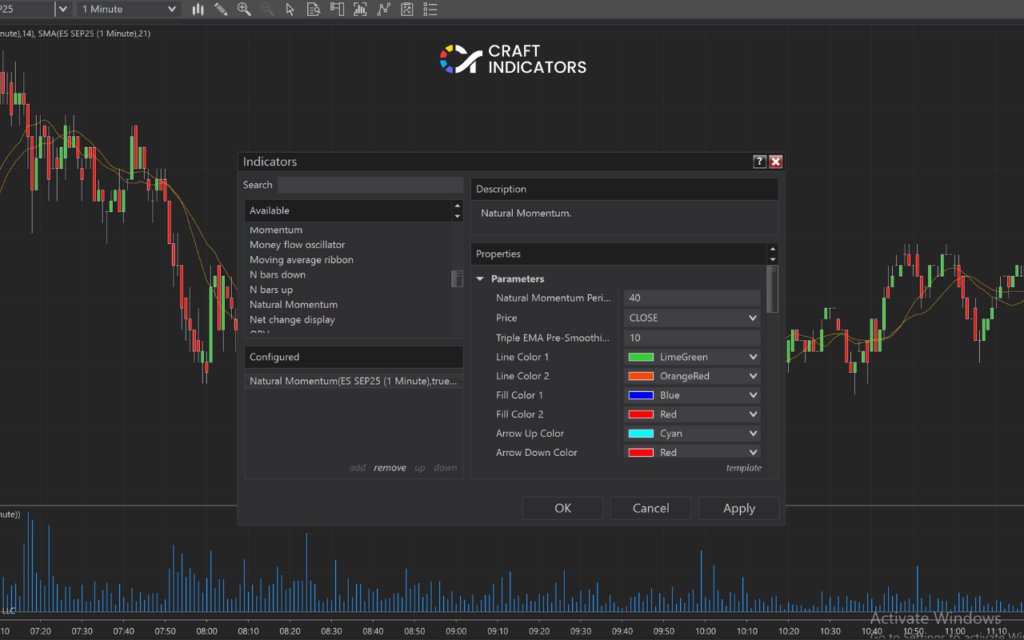
Task: Open the 1 Minute interval dropdown
Action: (129, 9)
